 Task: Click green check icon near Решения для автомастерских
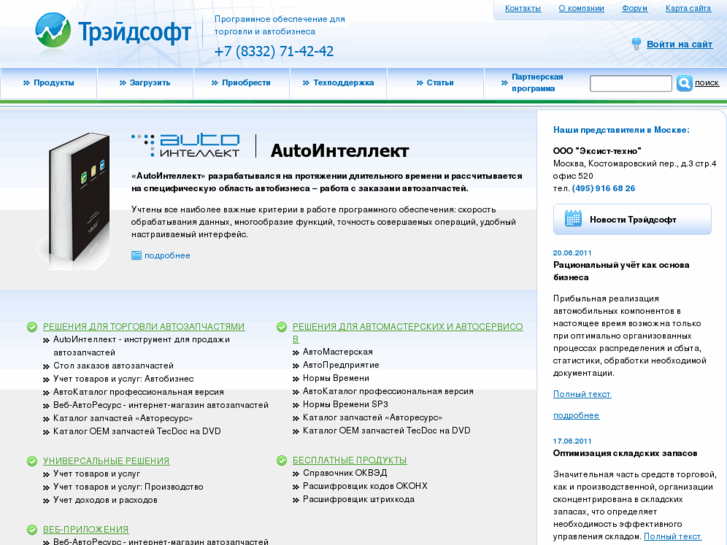281,327
